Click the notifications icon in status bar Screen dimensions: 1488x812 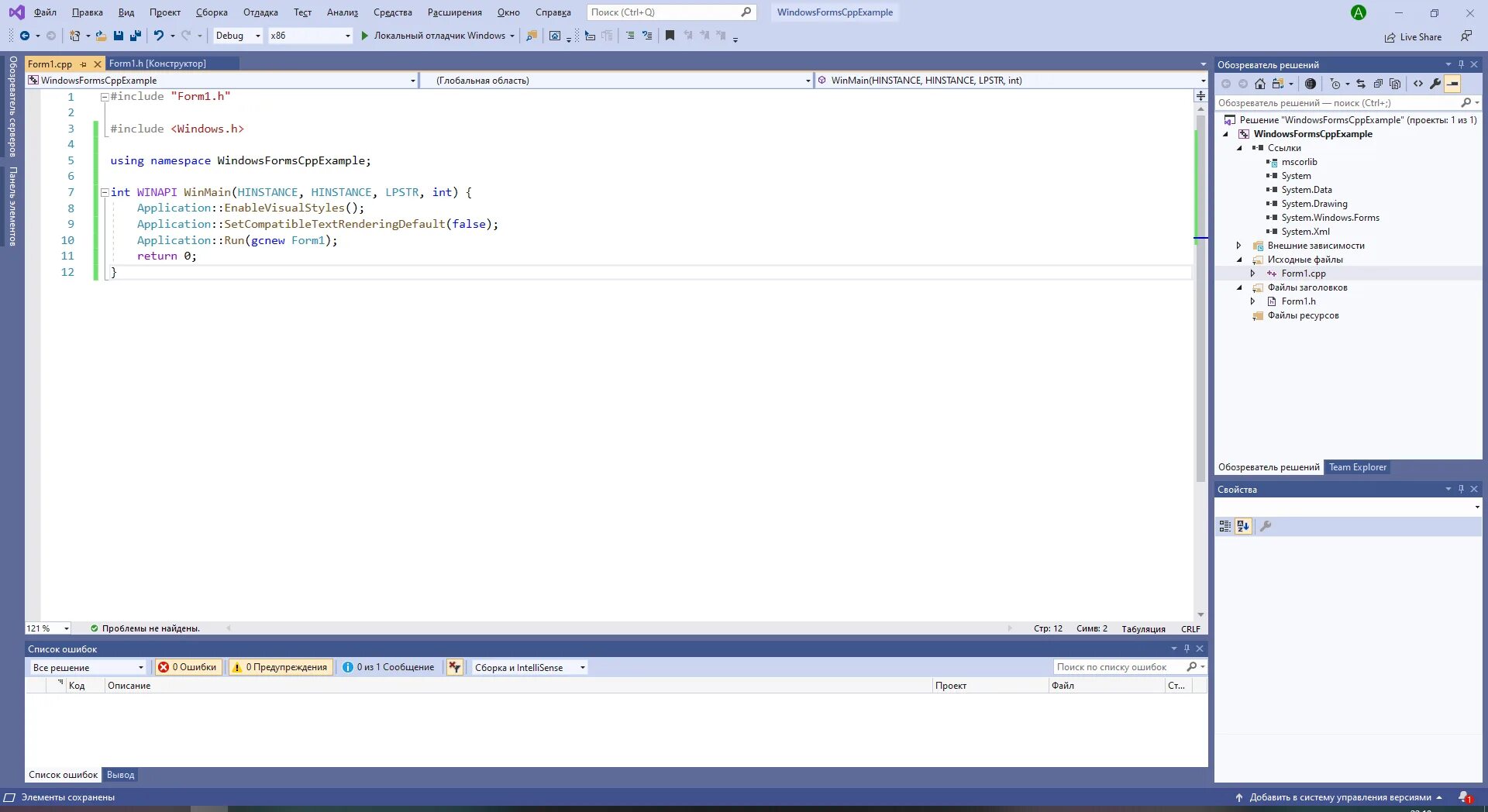coord(1465,797)
